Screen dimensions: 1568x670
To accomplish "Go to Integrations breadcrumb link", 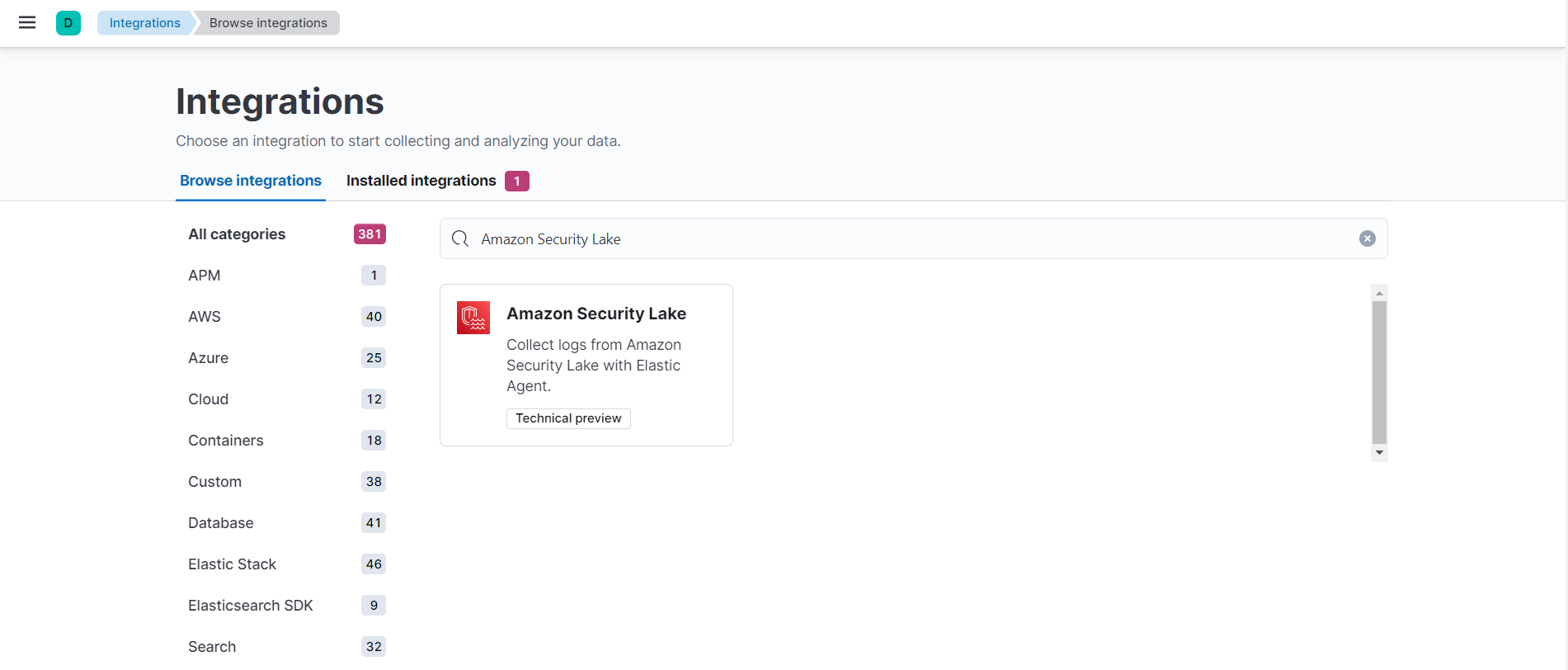I will coord(144,23).
